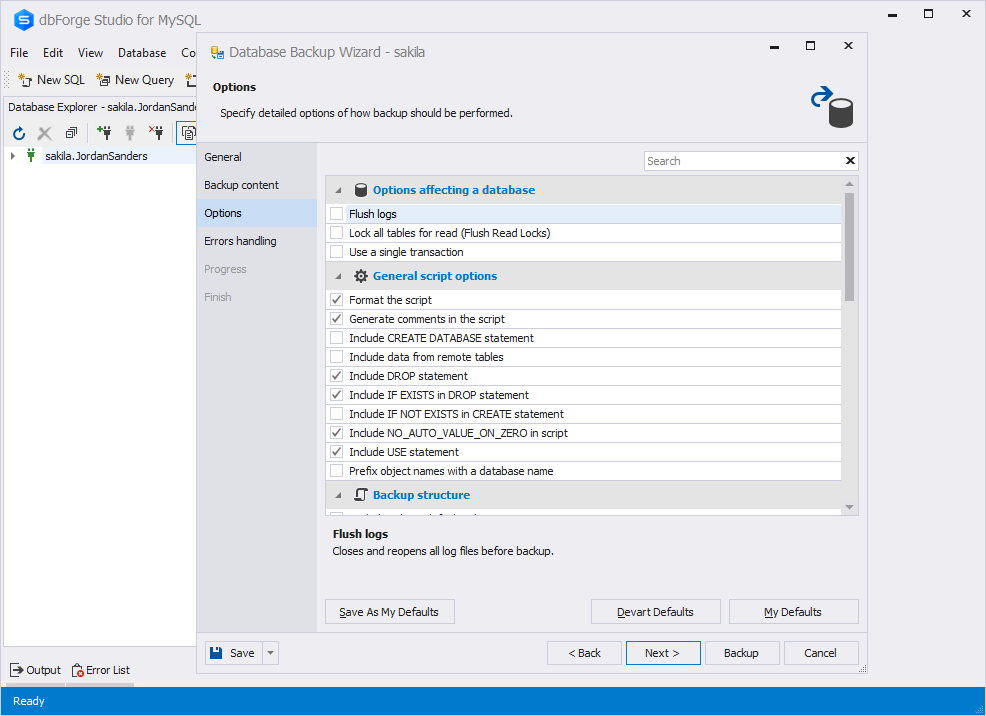This screenshot has height=716, width=986.
Task: Toggle Include NO_AUTO_VALUE_ON_ZERO in script
Action: pyautogui.click(x=337, y=432)
